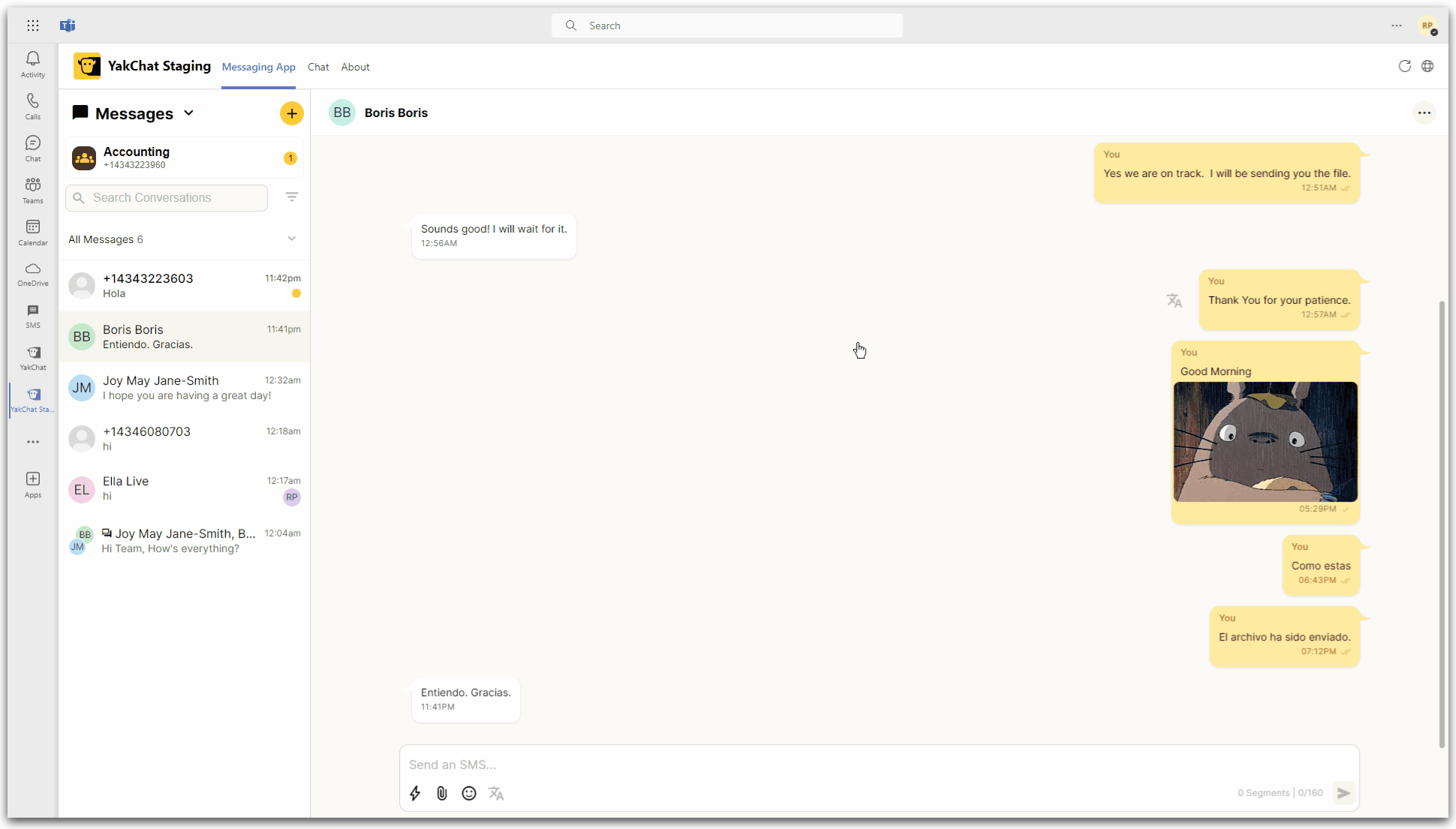Viewport: 1456px width, 829px height.
Task: Click the 0 Segments 0/160 counter
Action: [x=1280, y=793]
